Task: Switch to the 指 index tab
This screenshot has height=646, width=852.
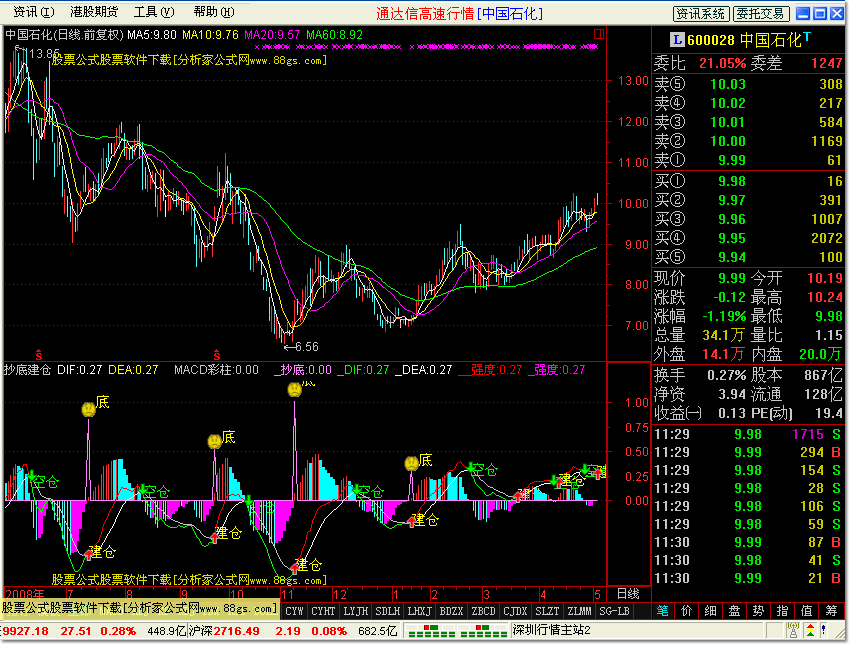Action: [782, 611]
